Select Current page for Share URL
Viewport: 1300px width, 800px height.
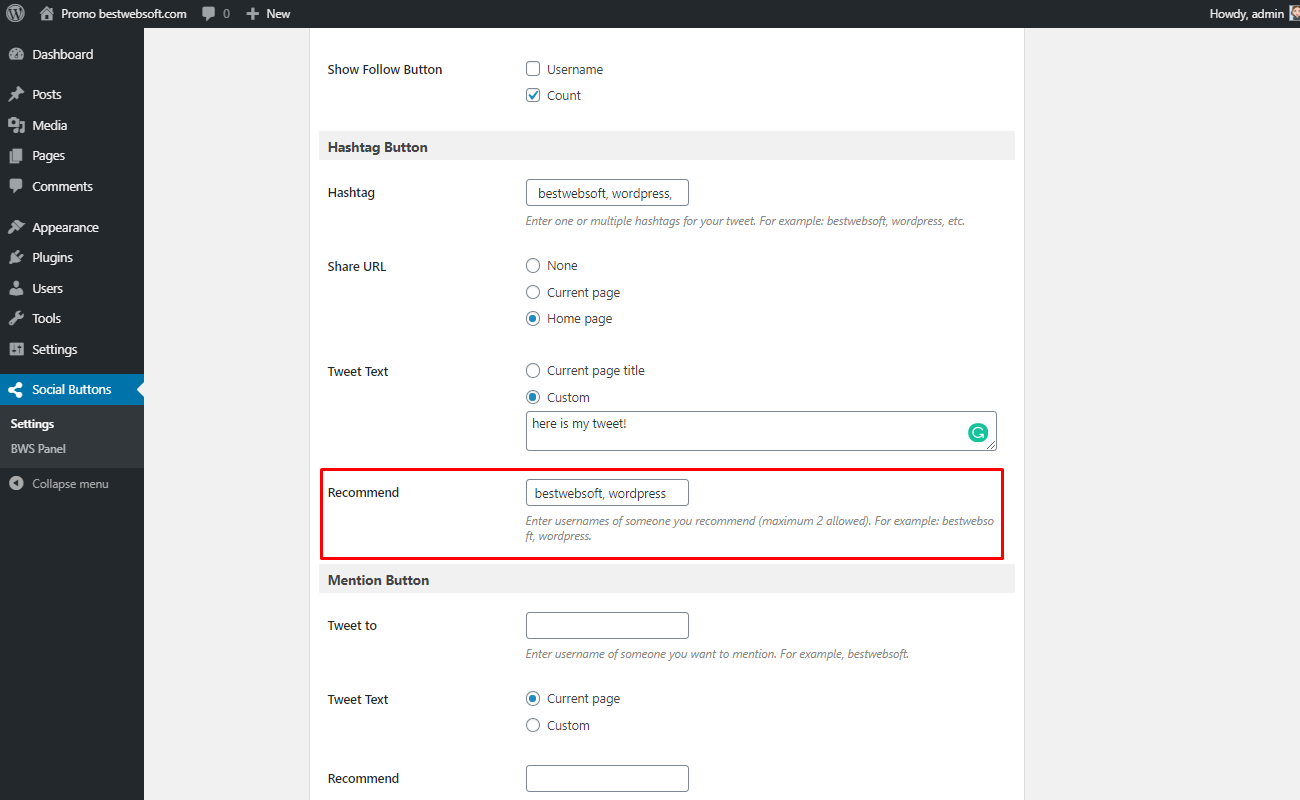point(533,292)
